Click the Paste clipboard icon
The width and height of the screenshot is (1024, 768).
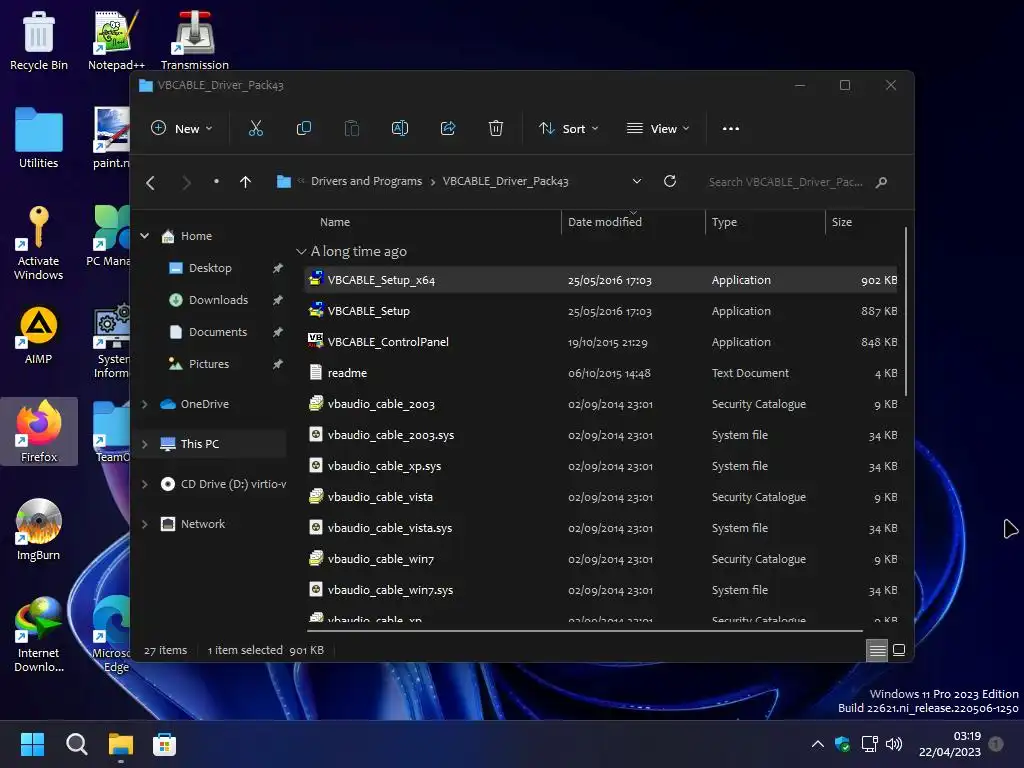351,129
